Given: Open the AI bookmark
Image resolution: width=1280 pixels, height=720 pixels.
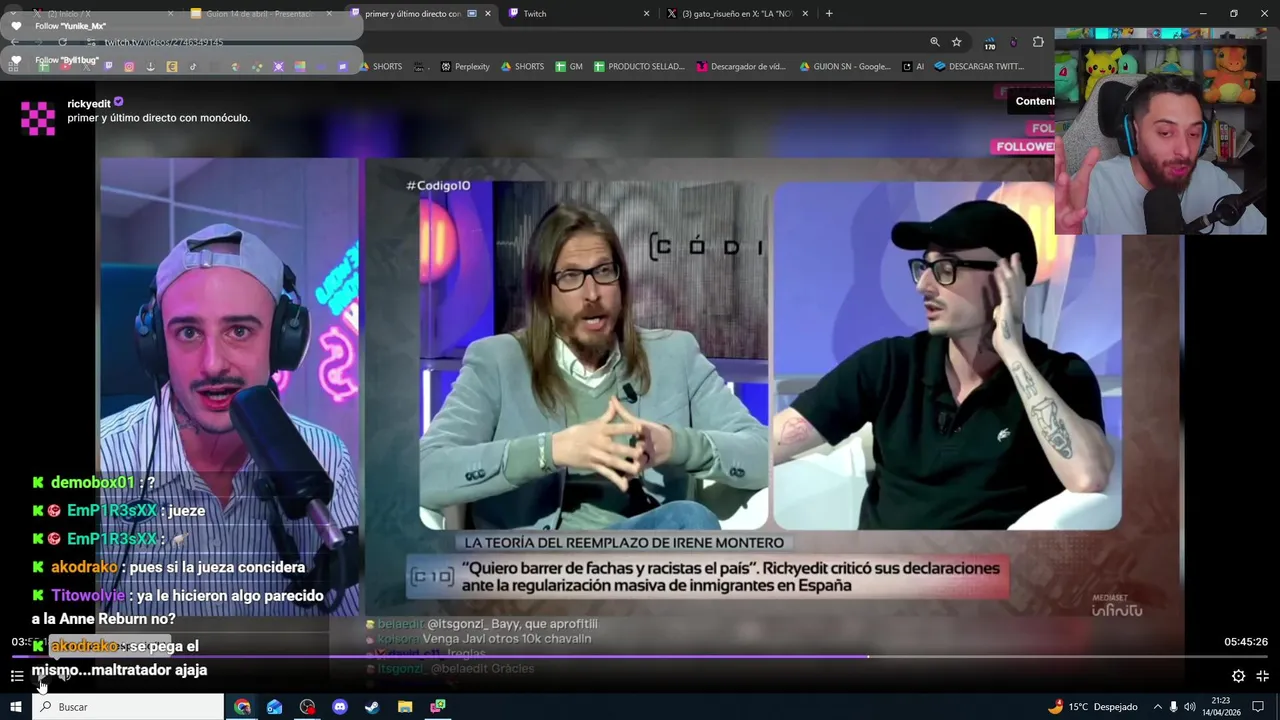Looking at the screenshot, I should pyautogui.click(x=913, y=67).
